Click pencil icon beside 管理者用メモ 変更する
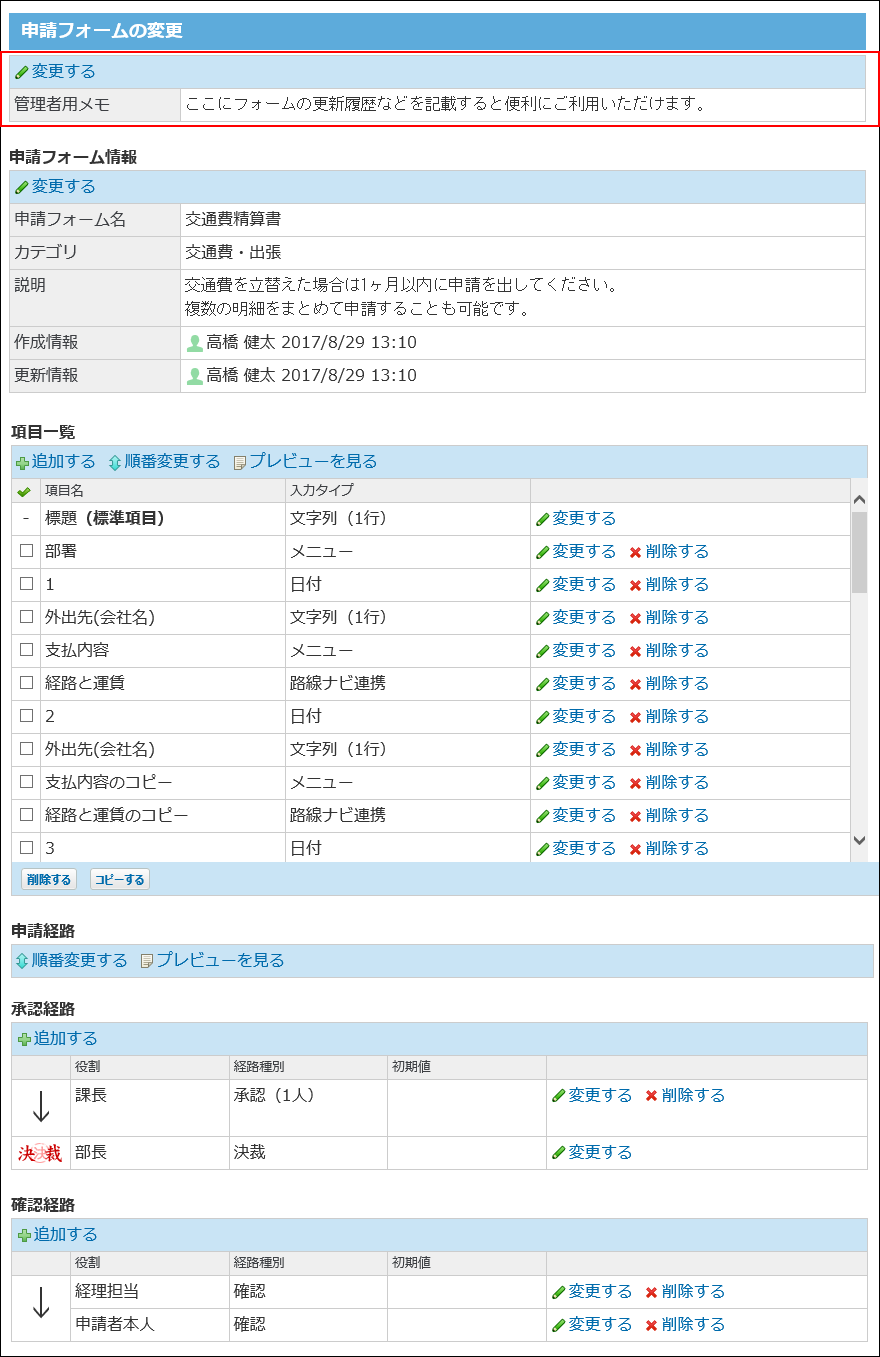880x1357 pixels. 22,72
